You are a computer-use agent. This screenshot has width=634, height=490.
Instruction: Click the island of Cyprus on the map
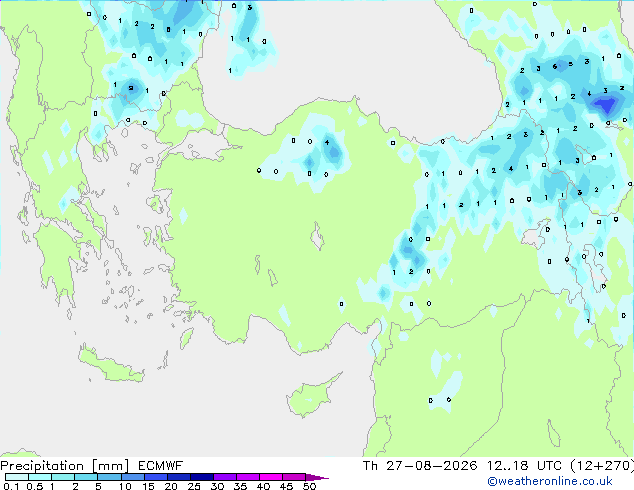click(311, 397)
